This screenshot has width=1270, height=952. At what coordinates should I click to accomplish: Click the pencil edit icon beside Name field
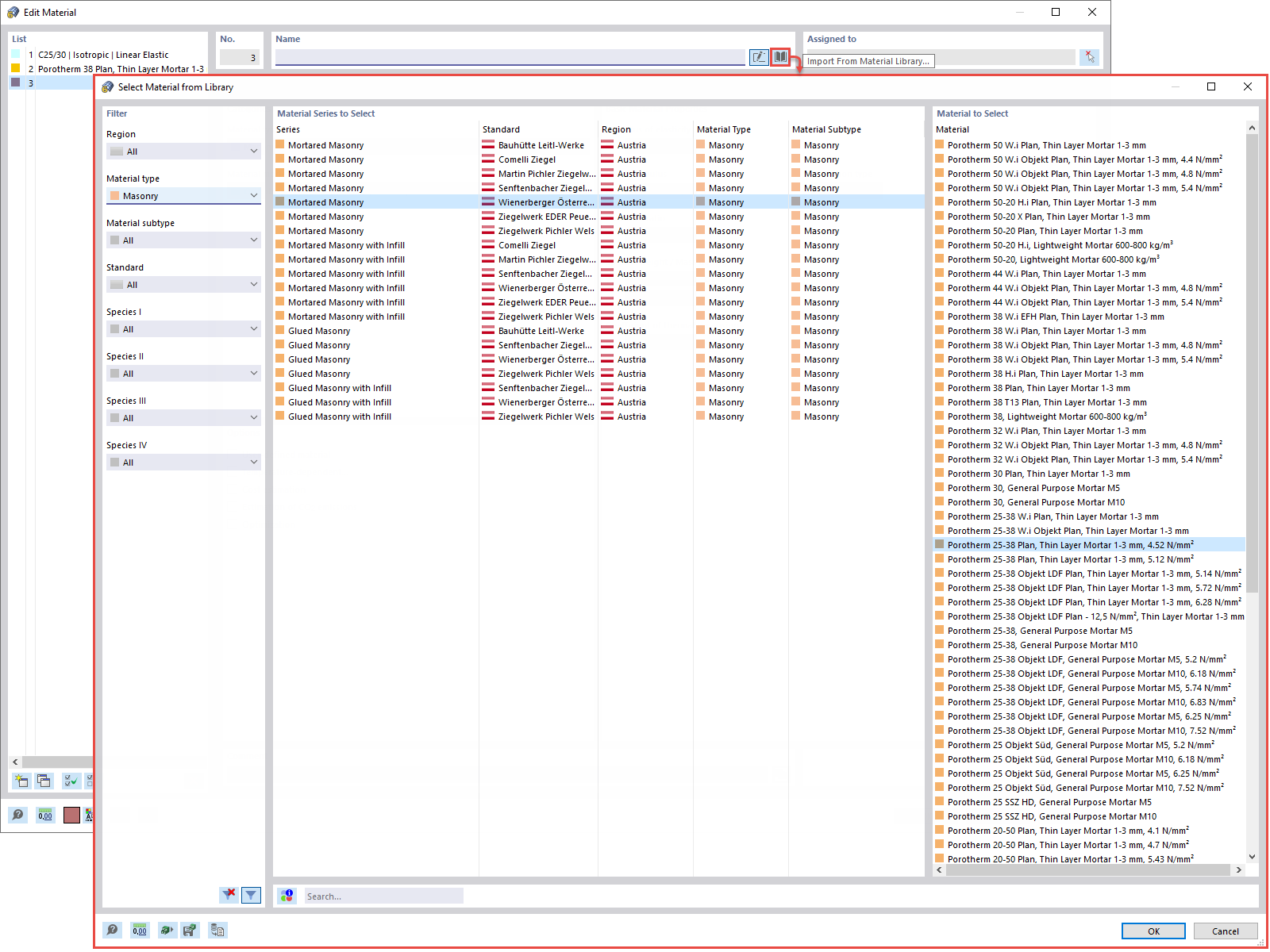(x=759, y=56)
